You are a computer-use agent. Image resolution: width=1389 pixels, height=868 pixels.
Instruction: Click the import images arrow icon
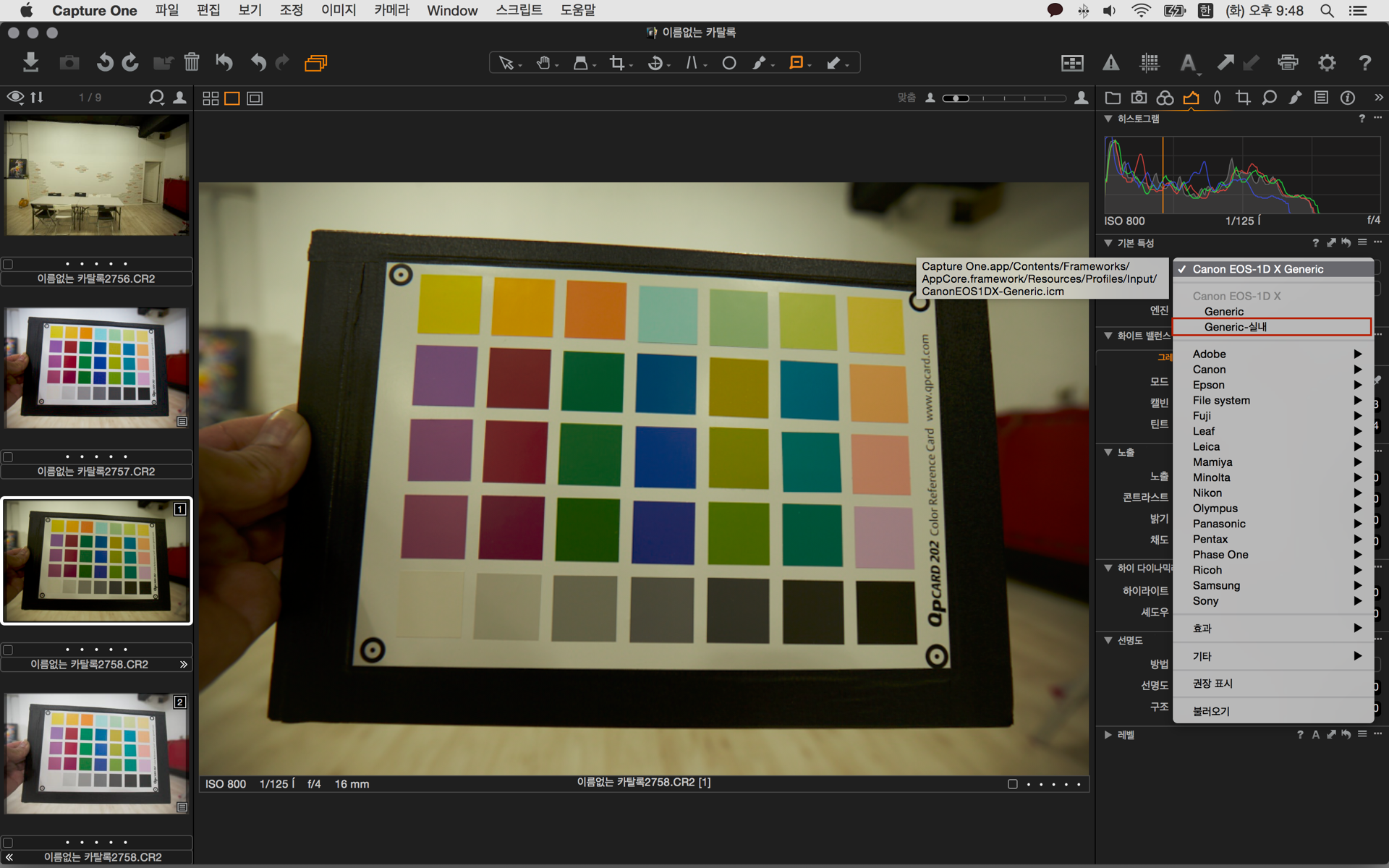[30, 63]
